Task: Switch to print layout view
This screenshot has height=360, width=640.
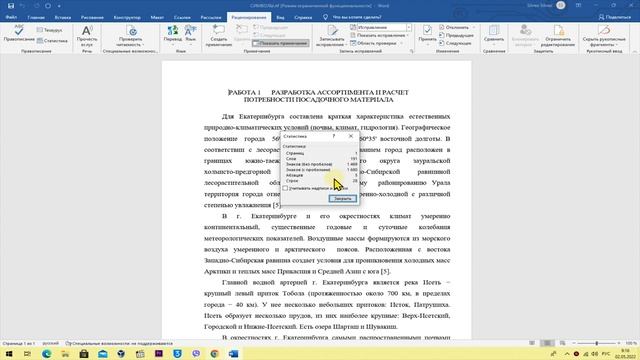Action: point(547,343)
